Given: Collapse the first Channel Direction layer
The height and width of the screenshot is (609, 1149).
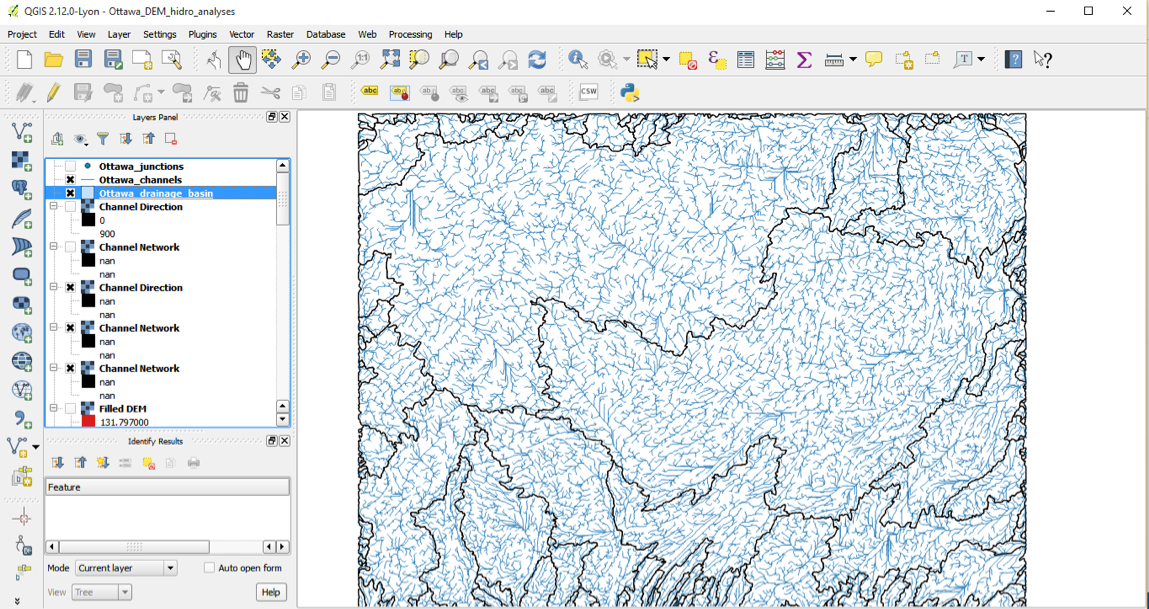Looking at the screenshot, I should point(54,207).
